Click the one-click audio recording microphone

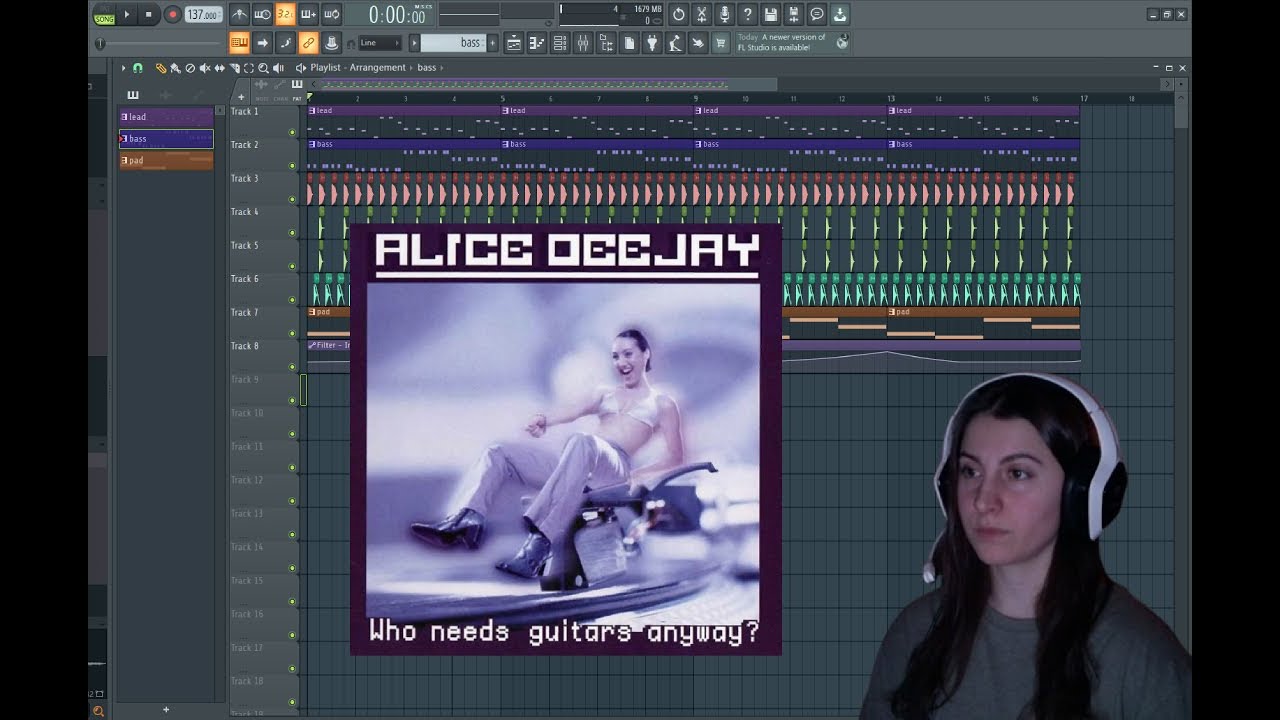[x=725, y=14]
